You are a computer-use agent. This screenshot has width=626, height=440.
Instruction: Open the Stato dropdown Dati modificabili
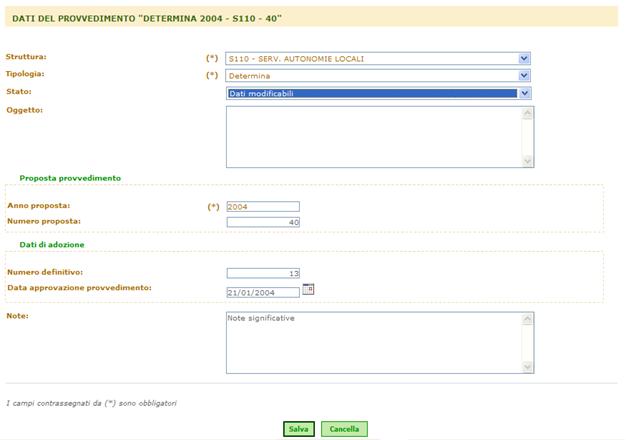point(378,93)
